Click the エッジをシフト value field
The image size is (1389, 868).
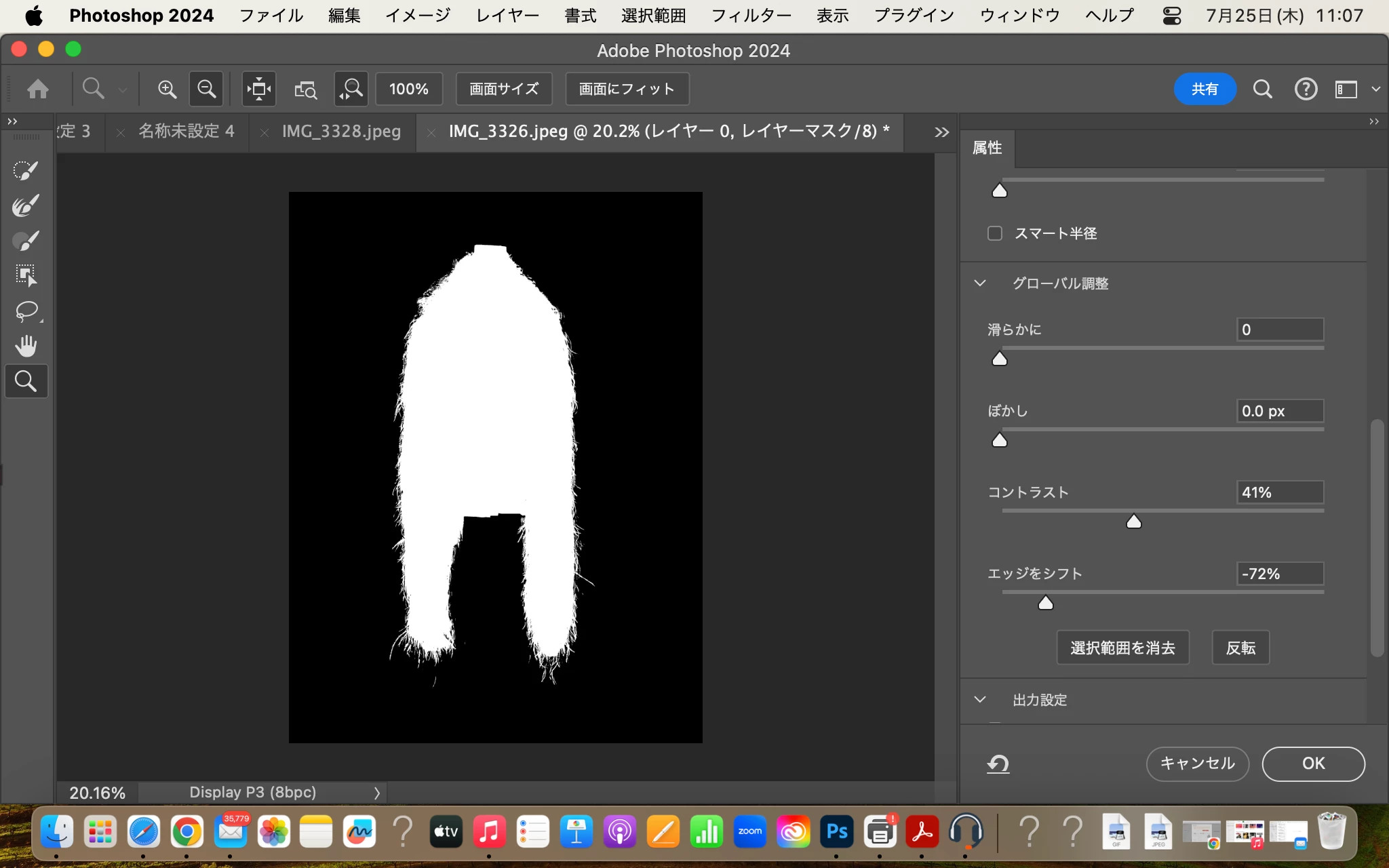[1279, 574]
